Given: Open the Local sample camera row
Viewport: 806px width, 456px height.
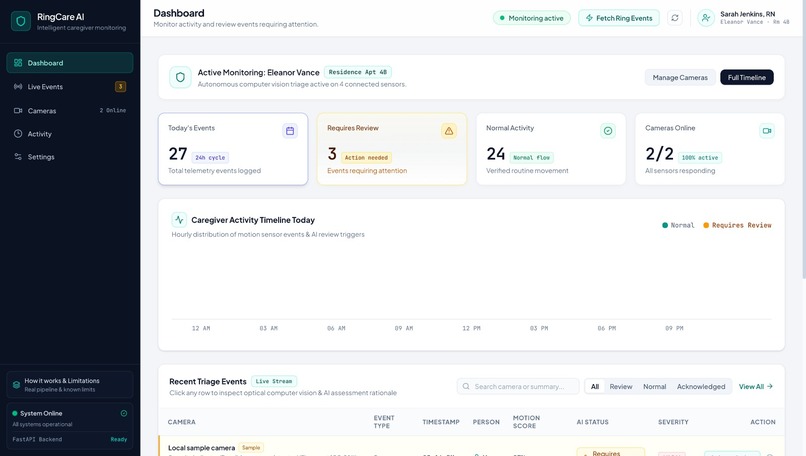Looking at the screenshot, I should [471, 446].
